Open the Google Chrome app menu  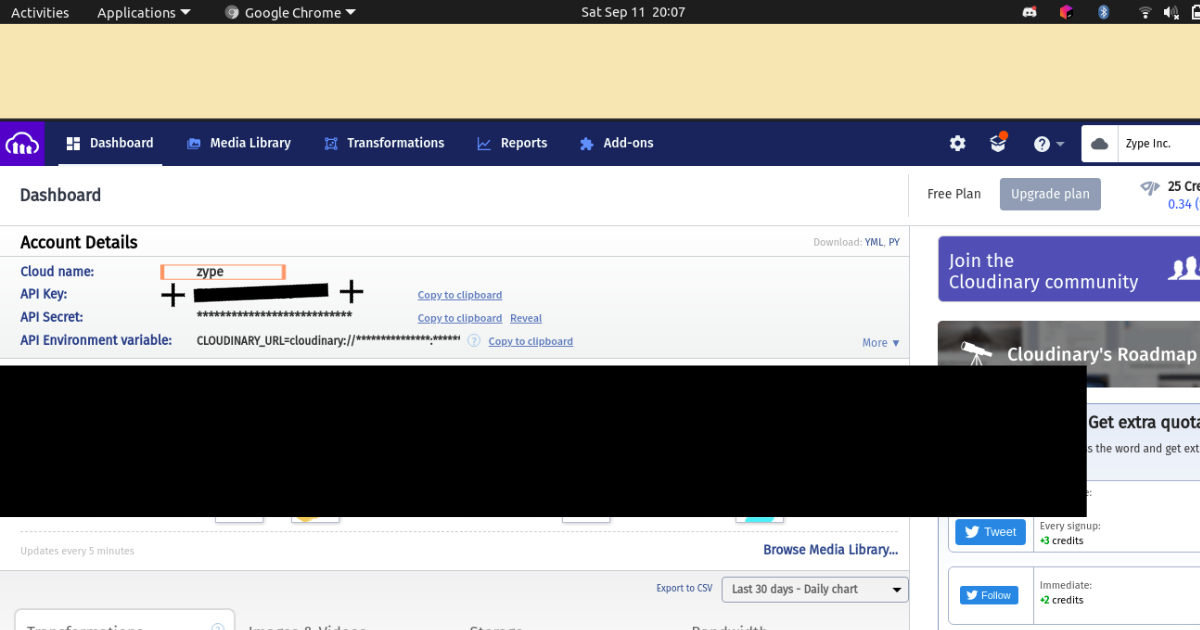pos(291,12)
